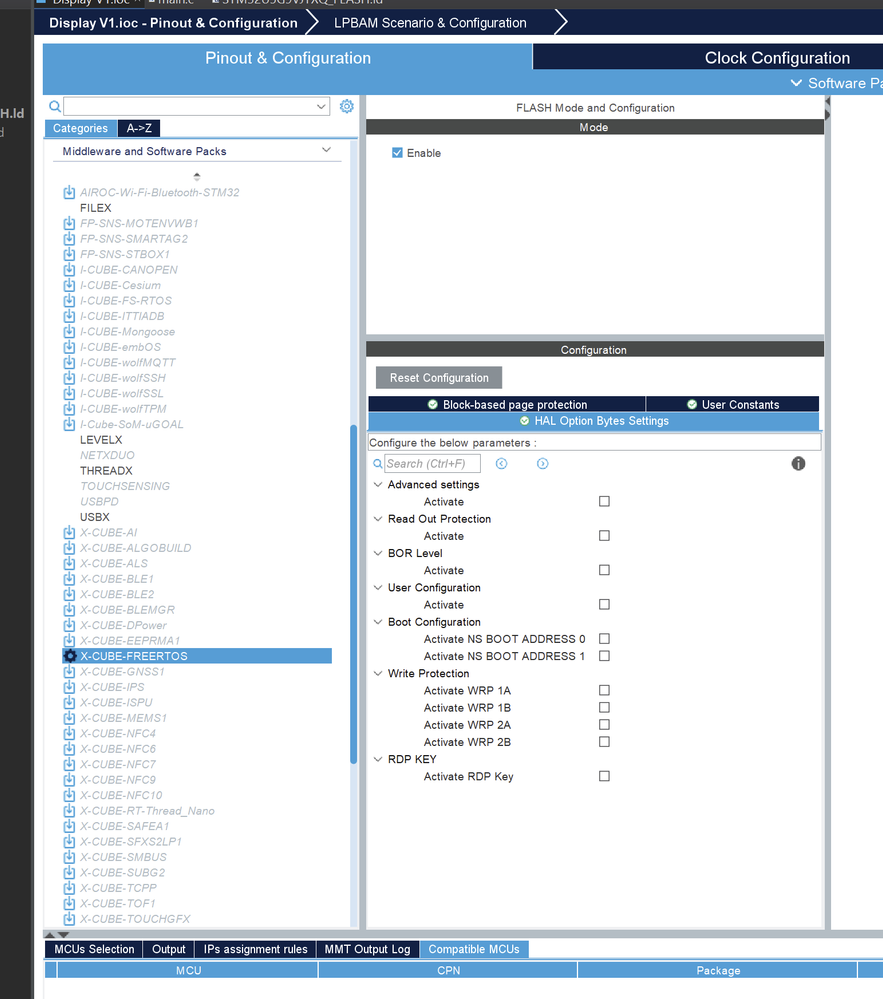Collapse the Boot Configuration group

[378, 622]
